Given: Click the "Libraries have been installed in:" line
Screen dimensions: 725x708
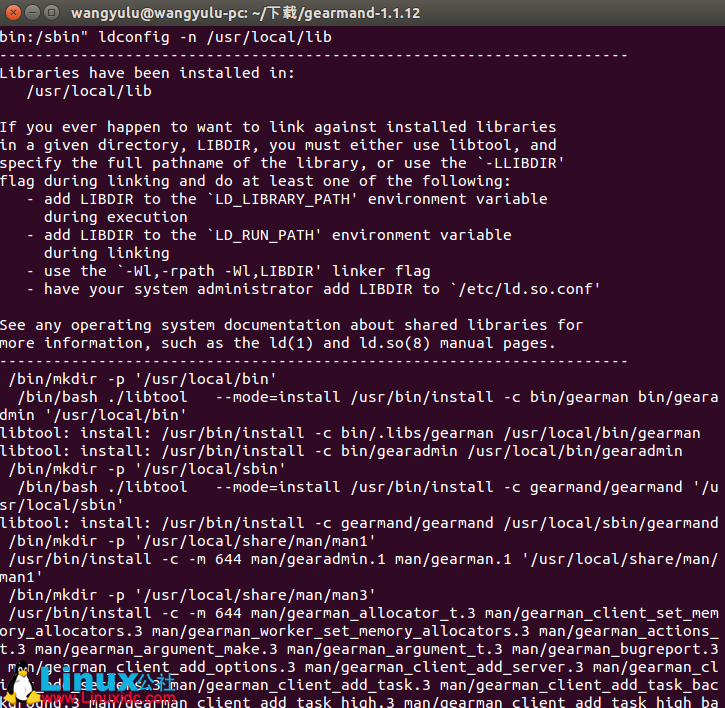Looking at the screenshot, I should [x=147, y=73].
